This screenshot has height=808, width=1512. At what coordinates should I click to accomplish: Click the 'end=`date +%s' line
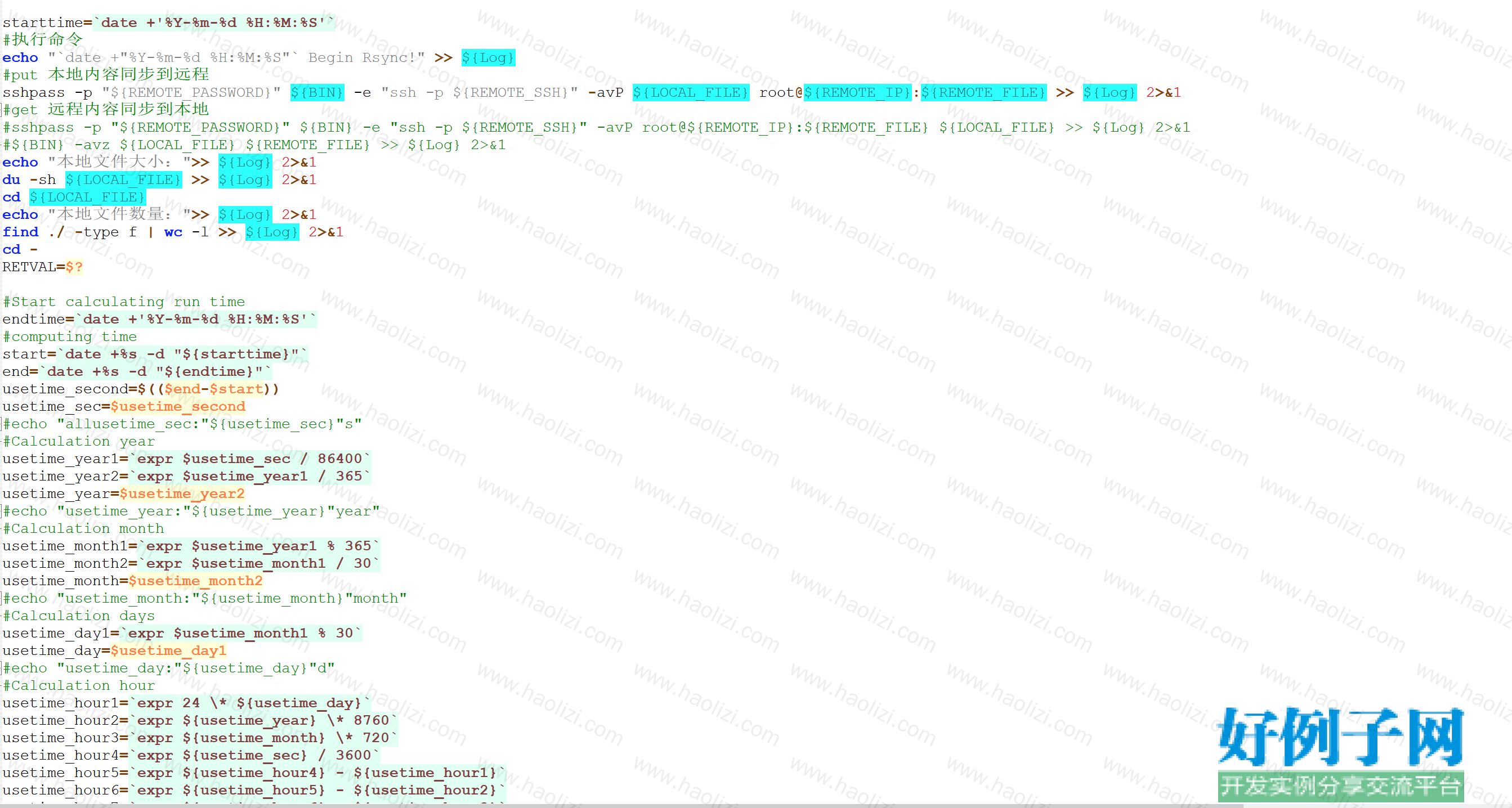(x=137, y=371)
